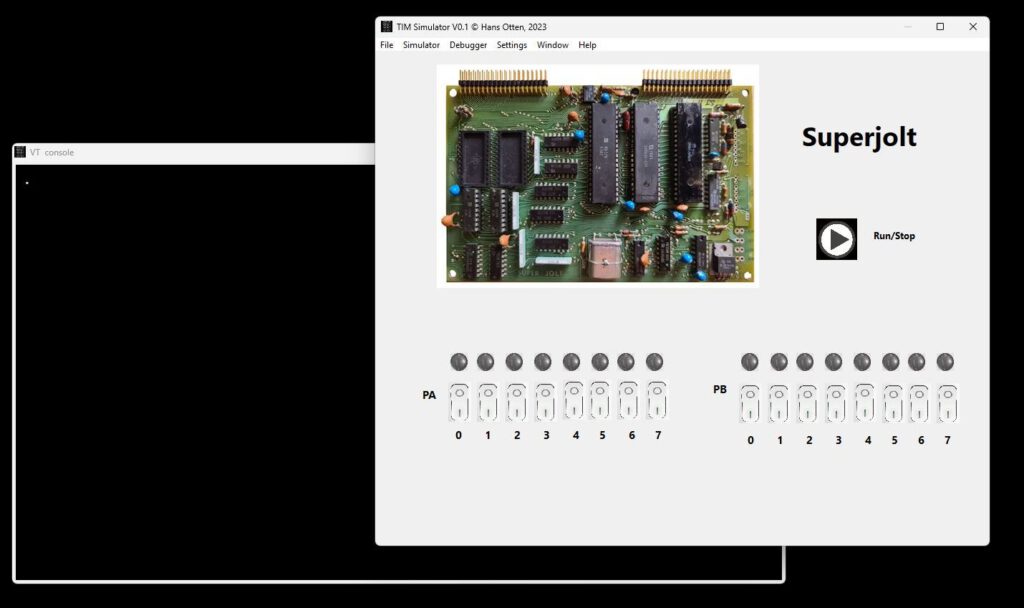Click the PB LED above switch 4
This screenshot has height=608, width=1024.
pyautogui.click(x=862, y=362)
